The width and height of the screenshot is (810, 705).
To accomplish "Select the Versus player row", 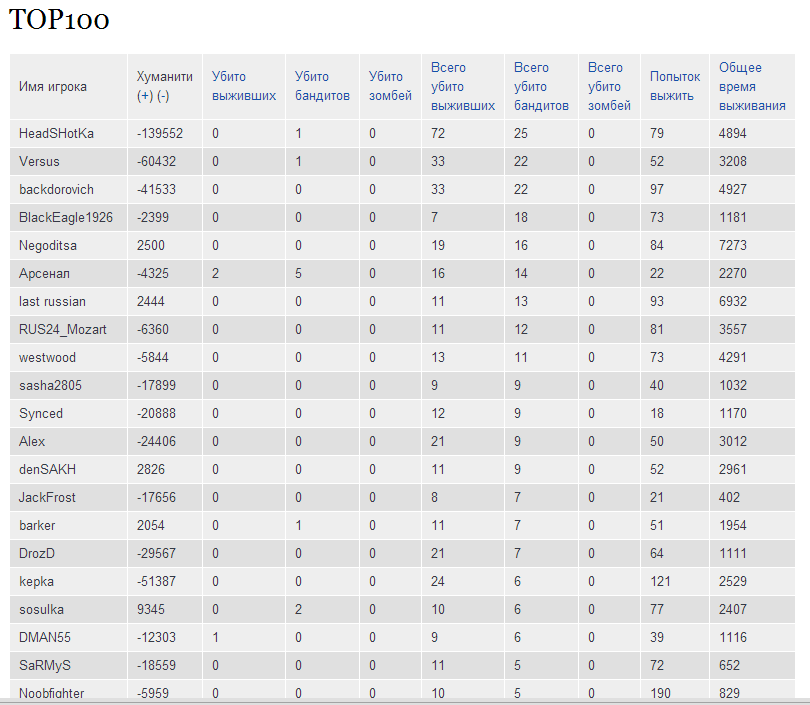I will click(x=402, y=162).
